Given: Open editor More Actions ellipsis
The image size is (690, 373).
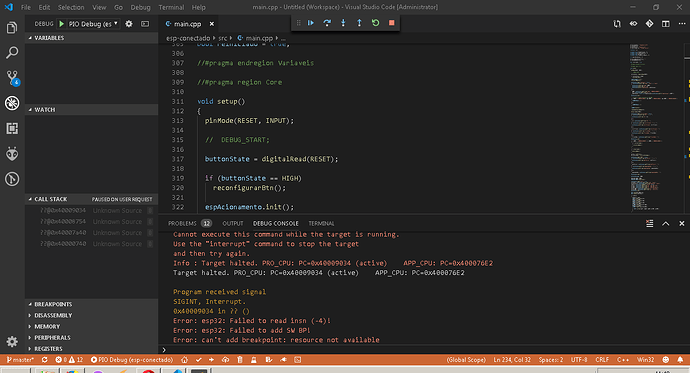Looking at the screenshot, I should tap(682, 24).
